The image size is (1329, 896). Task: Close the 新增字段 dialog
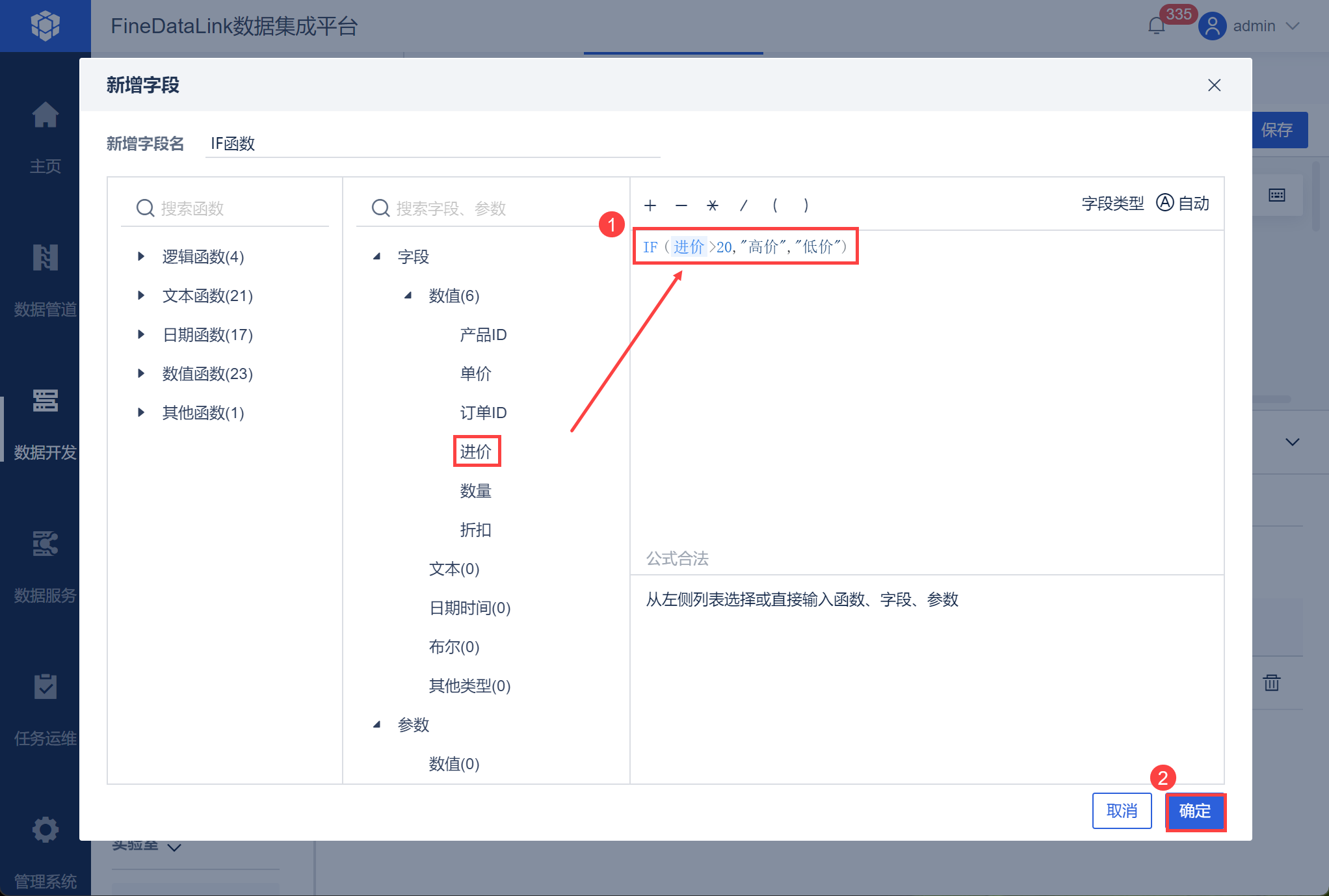pos(1214,85)
